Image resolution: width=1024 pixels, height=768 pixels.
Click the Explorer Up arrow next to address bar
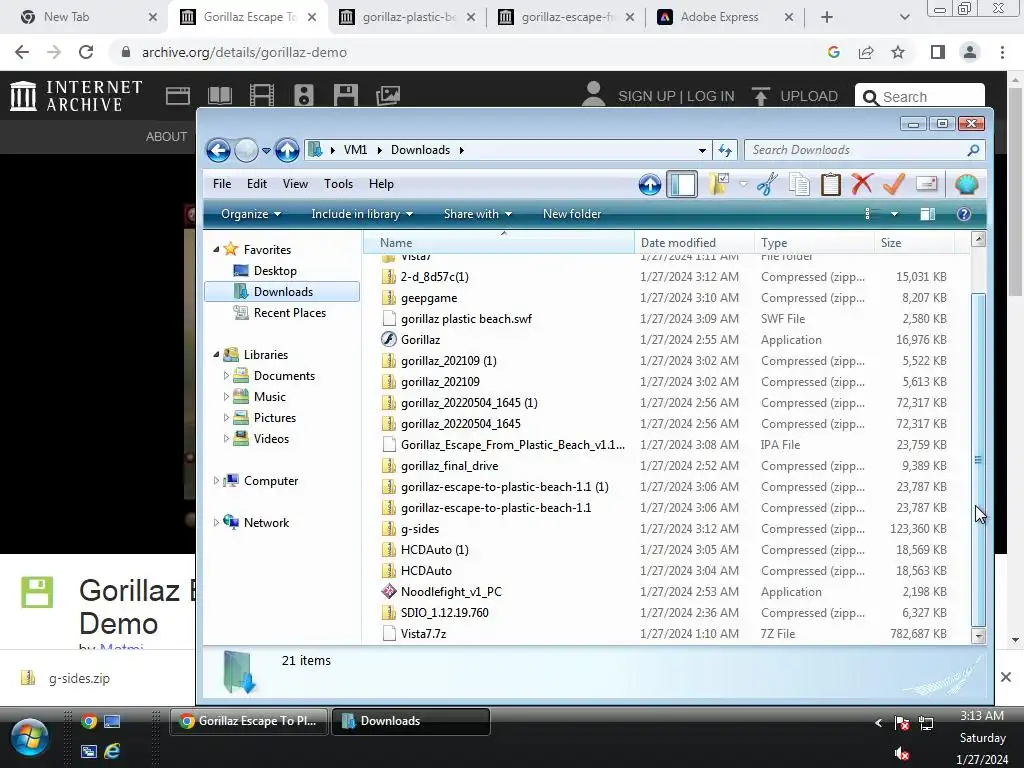click(287, 150)
